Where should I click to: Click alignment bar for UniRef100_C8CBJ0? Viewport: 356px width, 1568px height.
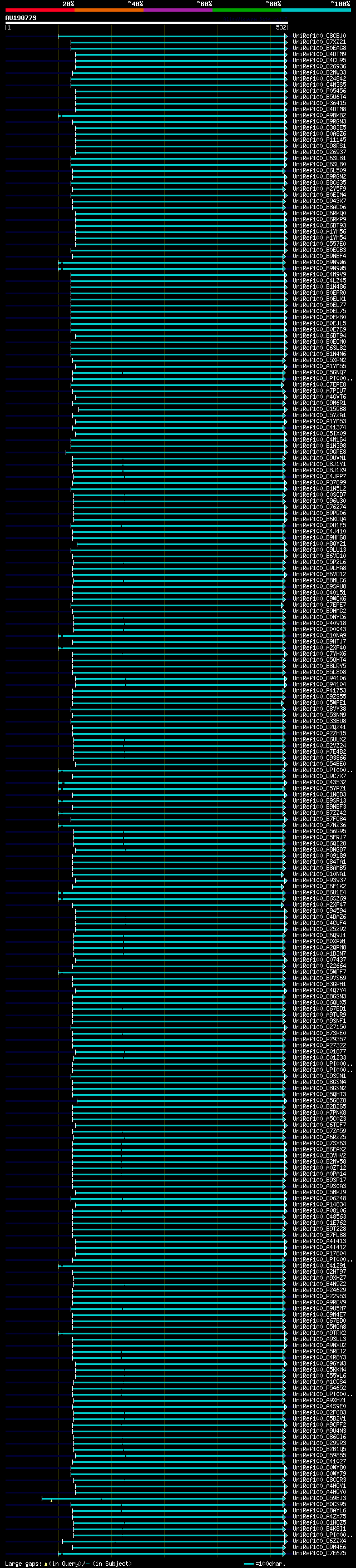[x=172, y=37]
